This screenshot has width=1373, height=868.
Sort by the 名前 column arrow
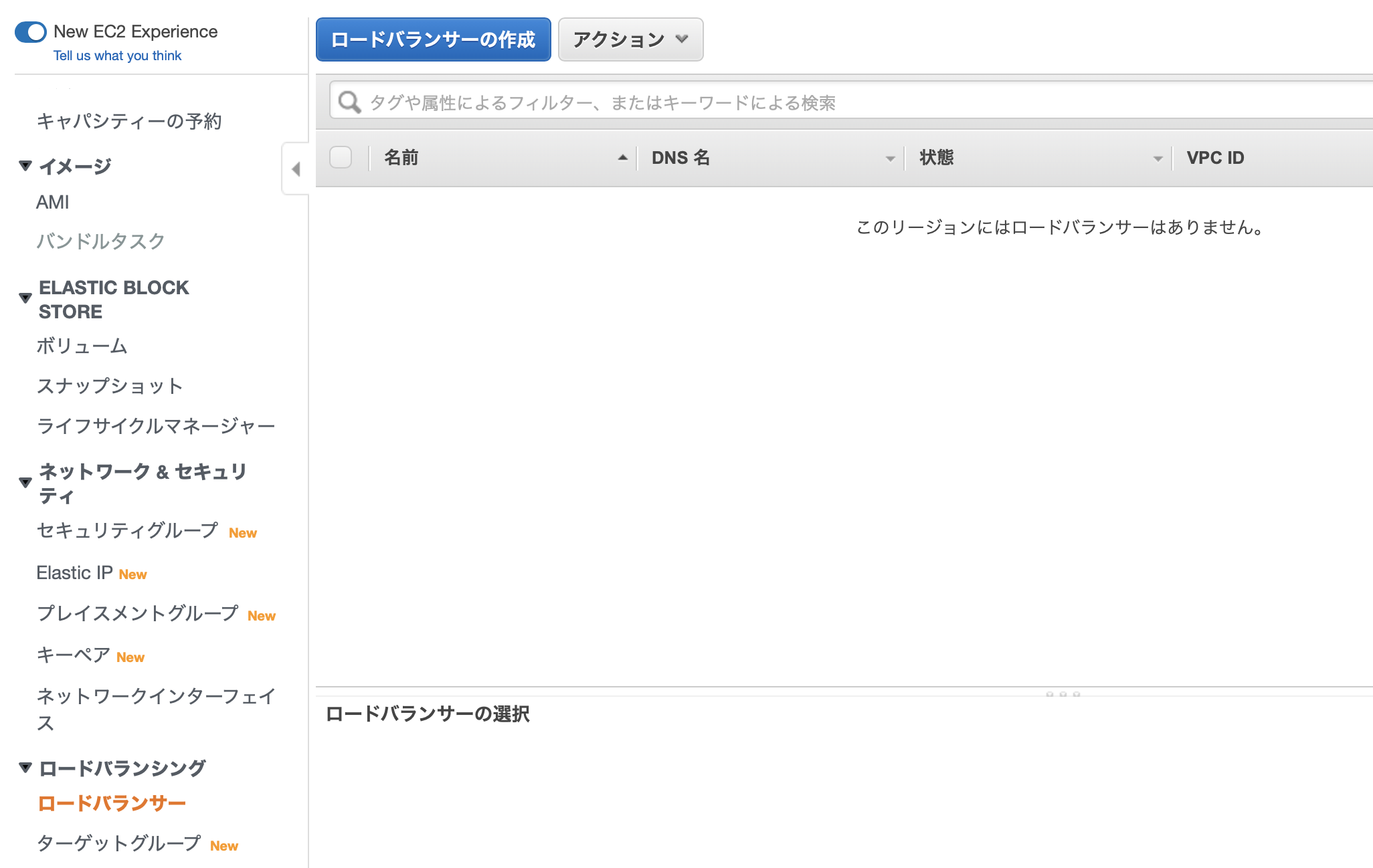pyautogui.click(x=622, y=158)
